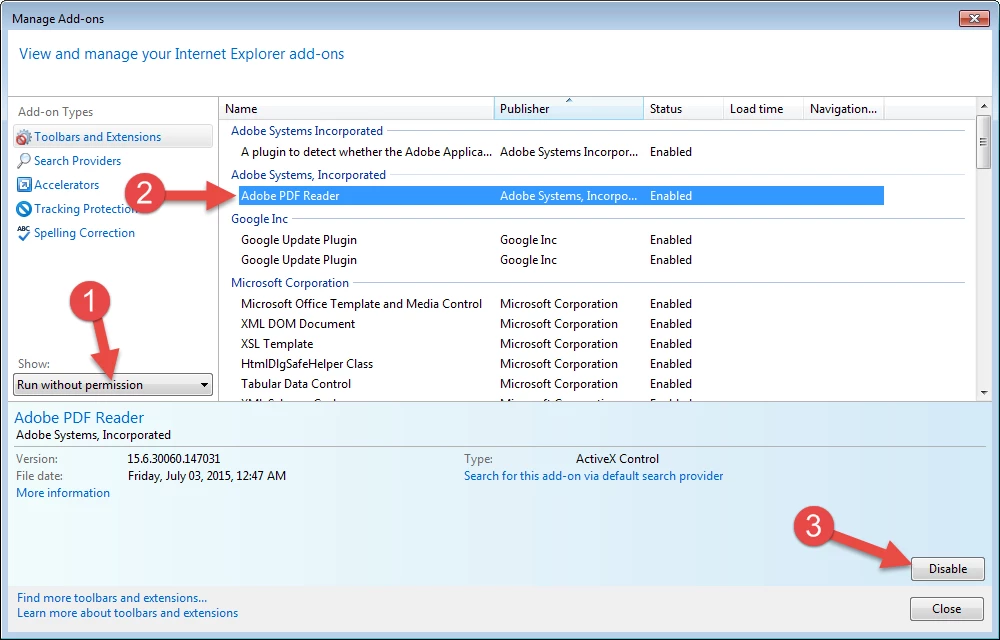Open the More information link
Viewport: 1000px width, 640px height.
click(x=62, y=493)
